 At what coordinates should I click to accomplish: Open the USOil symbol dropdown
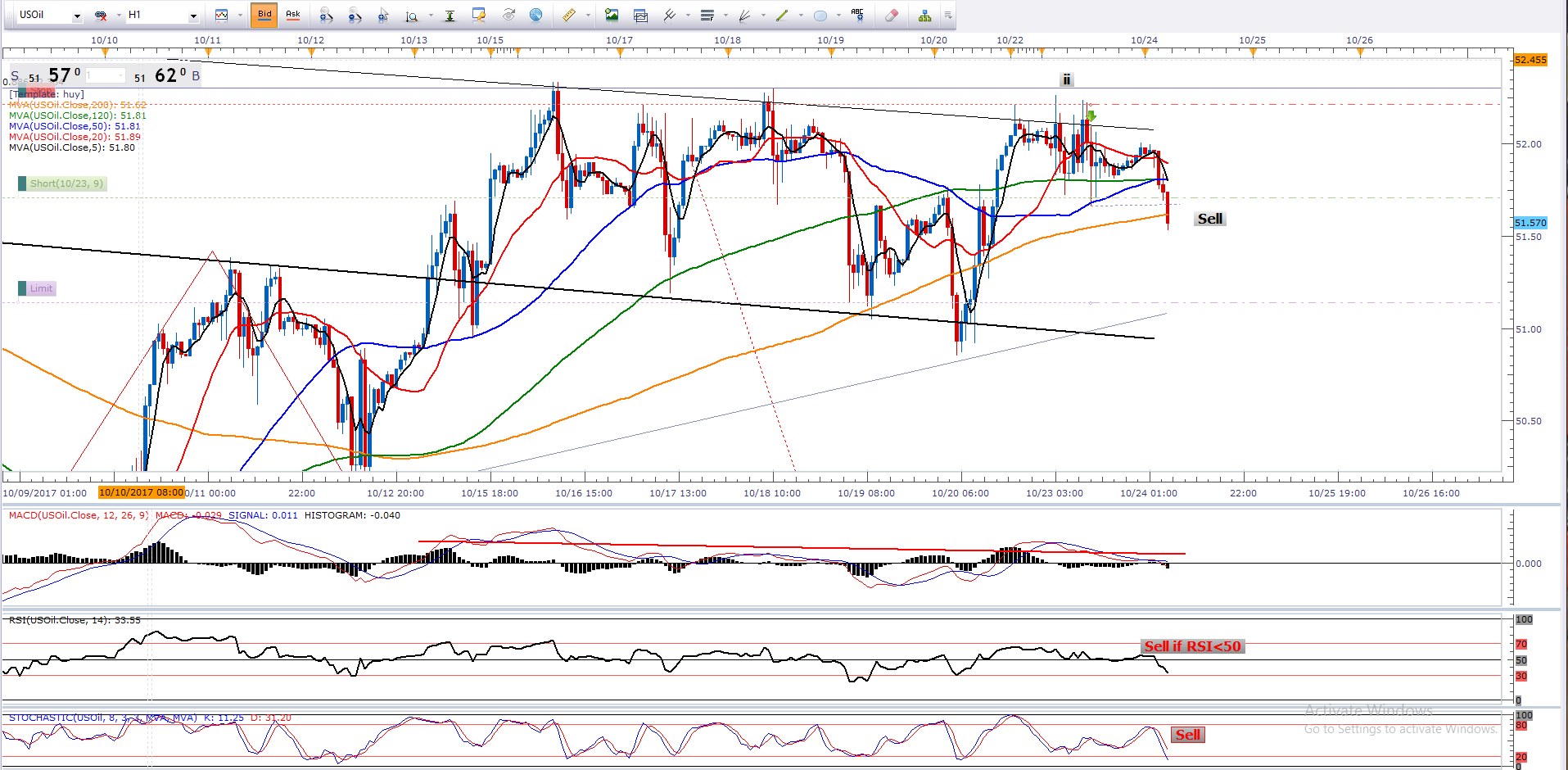pyautogui.click(x=77, y=16)
